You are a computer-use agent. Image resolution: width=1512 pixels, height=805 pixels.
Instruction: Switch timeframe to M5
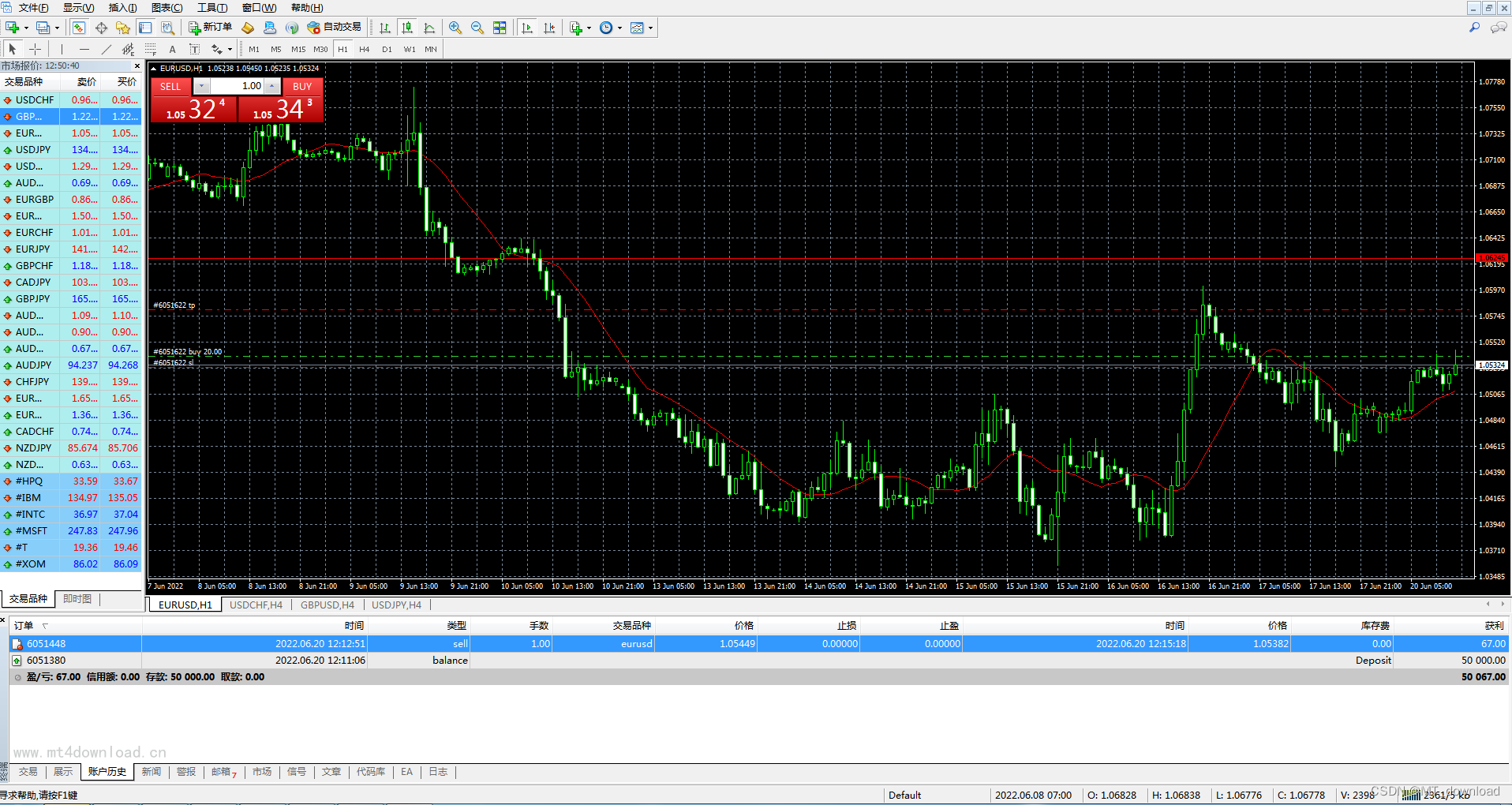pyautogui.click(x=276, y=49)
